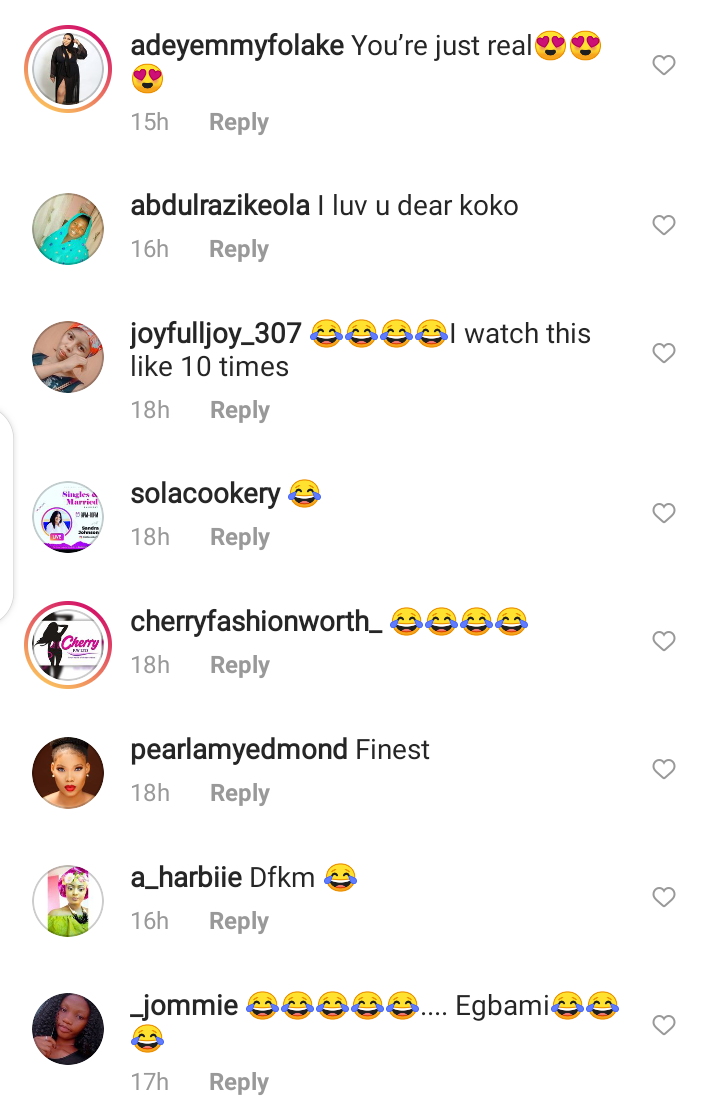The image size is (720, 1110).
Task: Like pearlamyedmond's Finest comment
Action: tap(664, 769)
